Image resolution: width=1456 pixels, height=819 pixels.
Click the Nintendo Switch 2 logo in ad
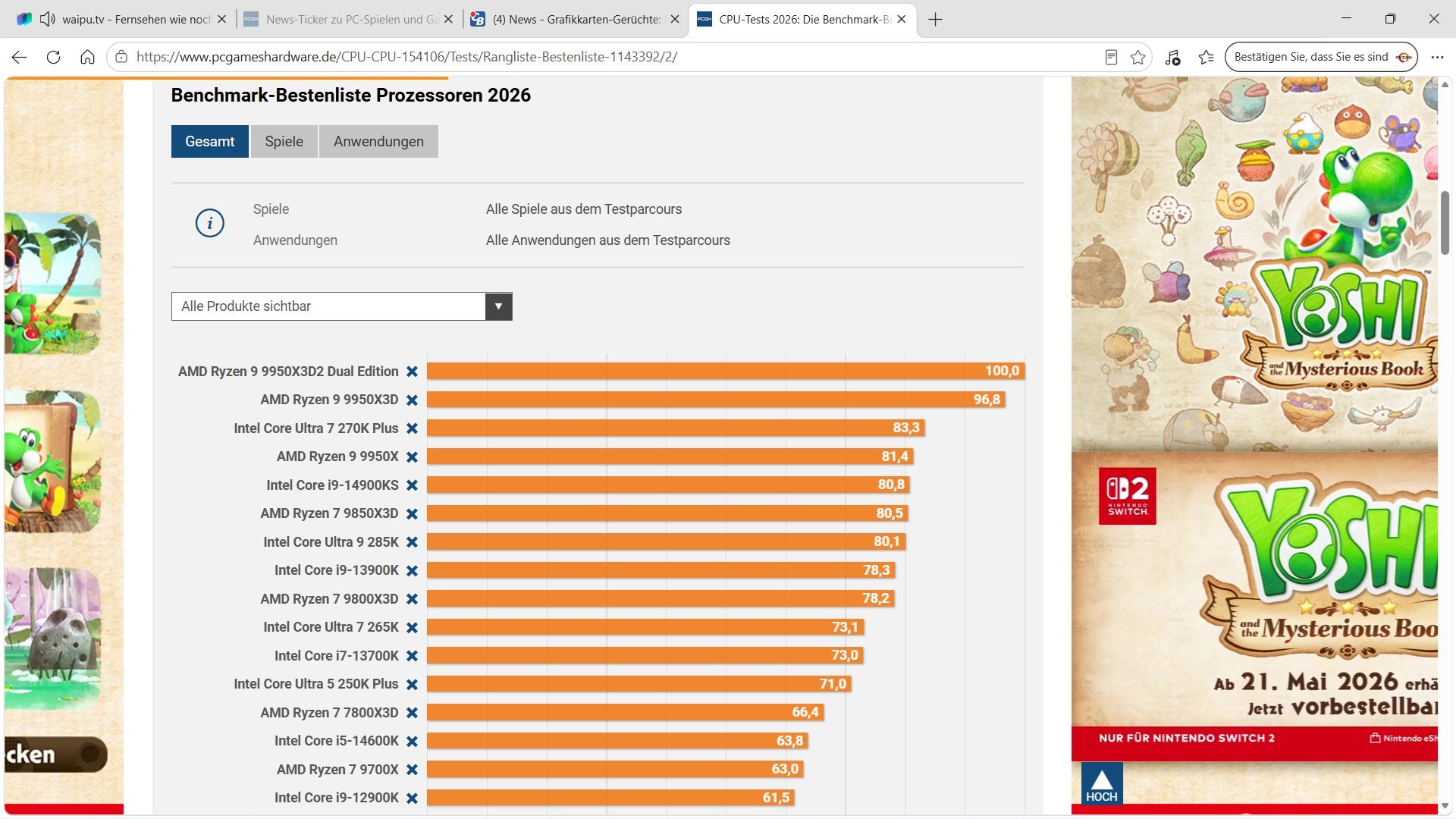[x=1127, y=496]
